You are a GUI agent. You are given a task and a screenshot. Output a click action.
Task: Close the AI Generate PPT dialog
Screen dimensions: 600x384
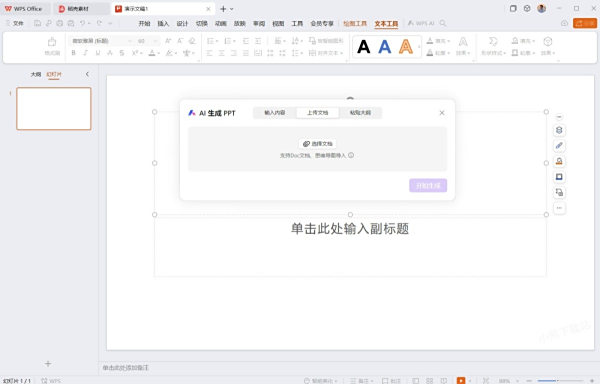click(x=442, y=113)
